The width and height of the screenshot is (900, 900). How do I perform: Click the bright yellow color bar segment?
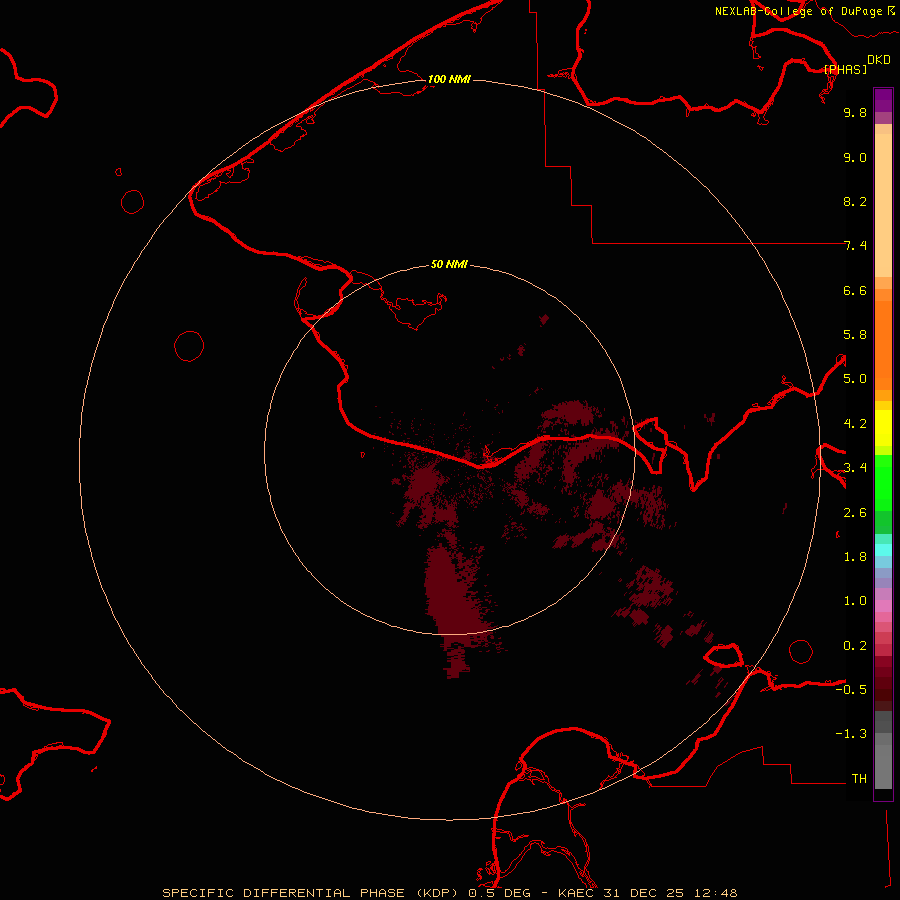point(883,428)
